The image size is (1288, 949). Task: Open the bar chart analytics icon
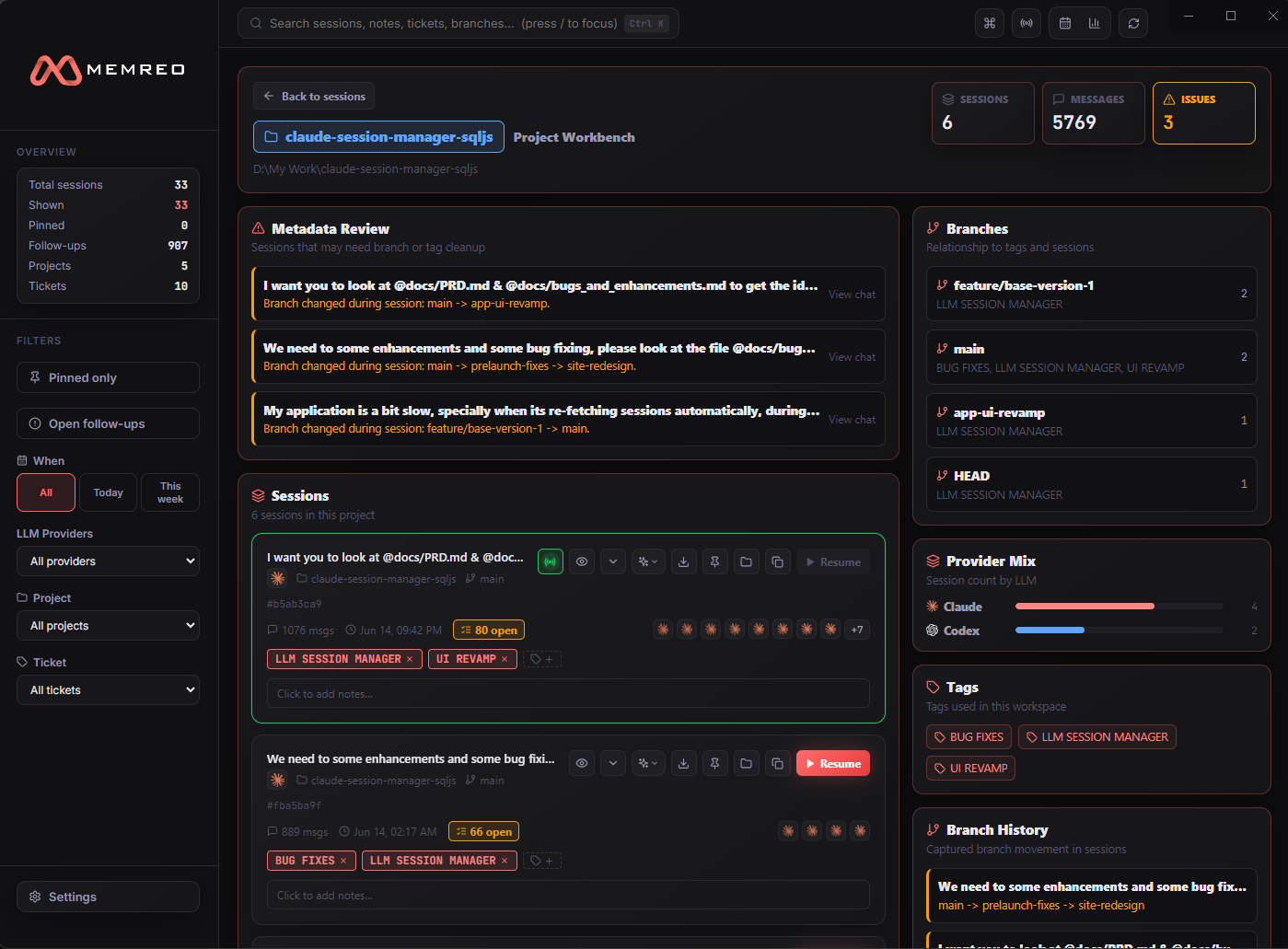coord(1095,23)
